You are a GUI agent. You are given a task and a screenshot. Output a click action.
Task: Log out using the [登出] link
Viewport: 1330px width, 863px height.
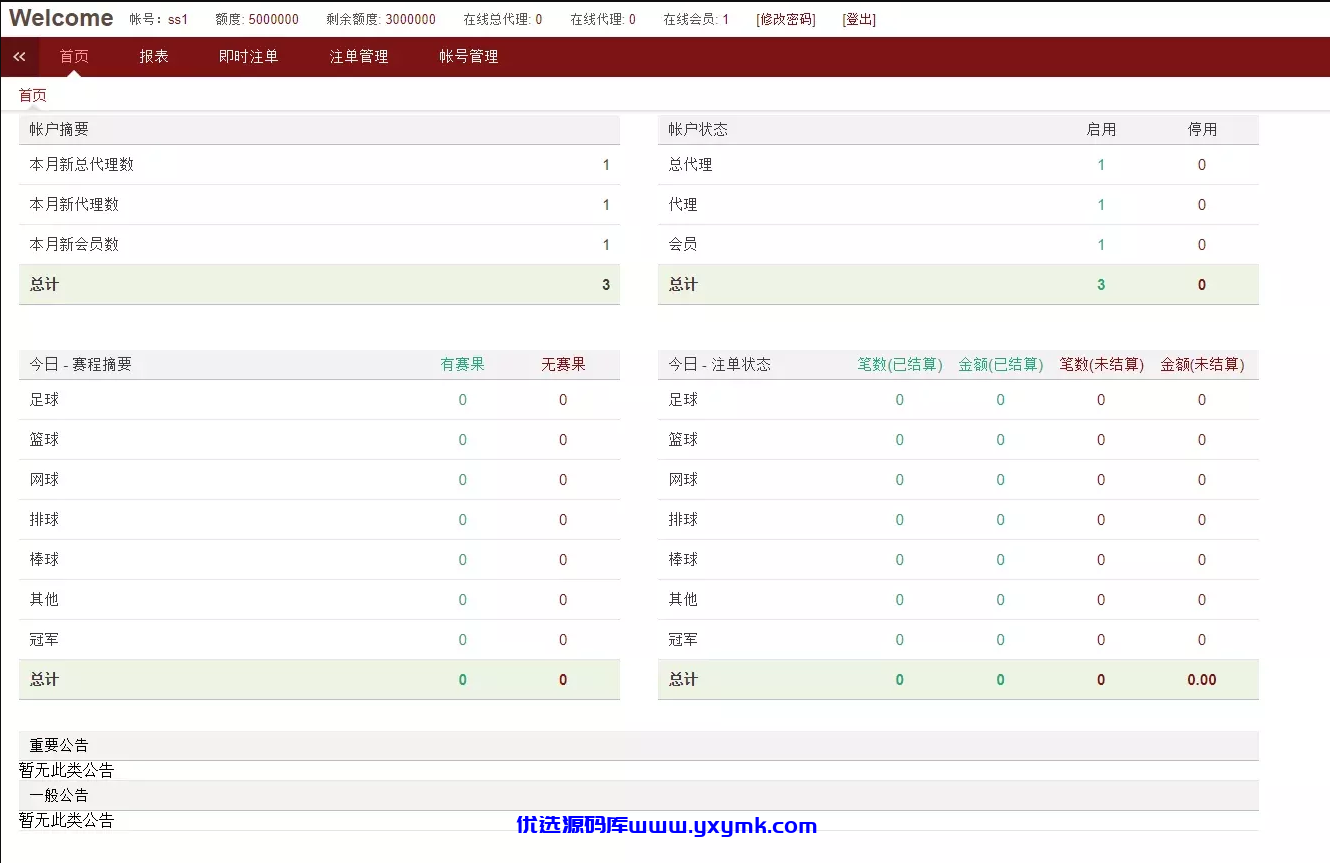pos(859,19)
